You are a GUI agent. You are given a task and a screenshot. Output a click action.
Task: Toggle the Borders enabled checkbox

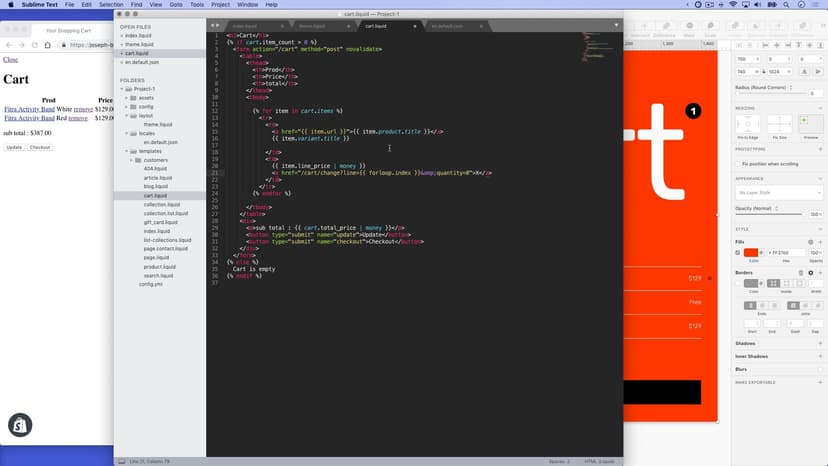pyautogui.click(x=738, y=284)
